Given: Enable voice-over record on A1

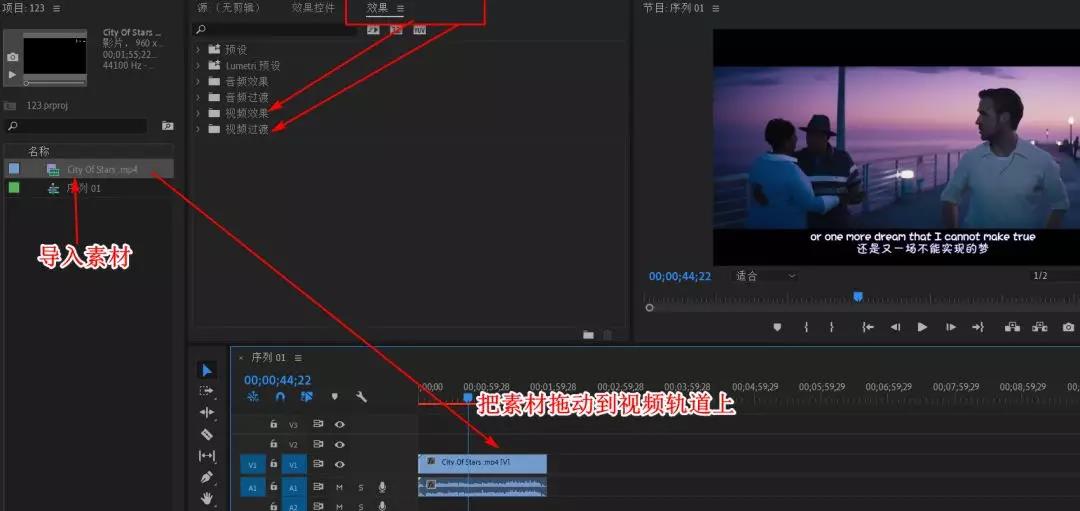Looking at the screenshot, I should 382,487.
